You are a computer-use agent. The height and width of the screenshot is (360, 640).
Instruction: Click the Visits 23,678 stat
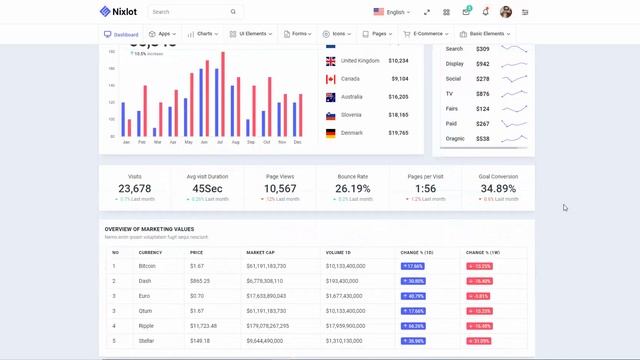tap(135, 188)
